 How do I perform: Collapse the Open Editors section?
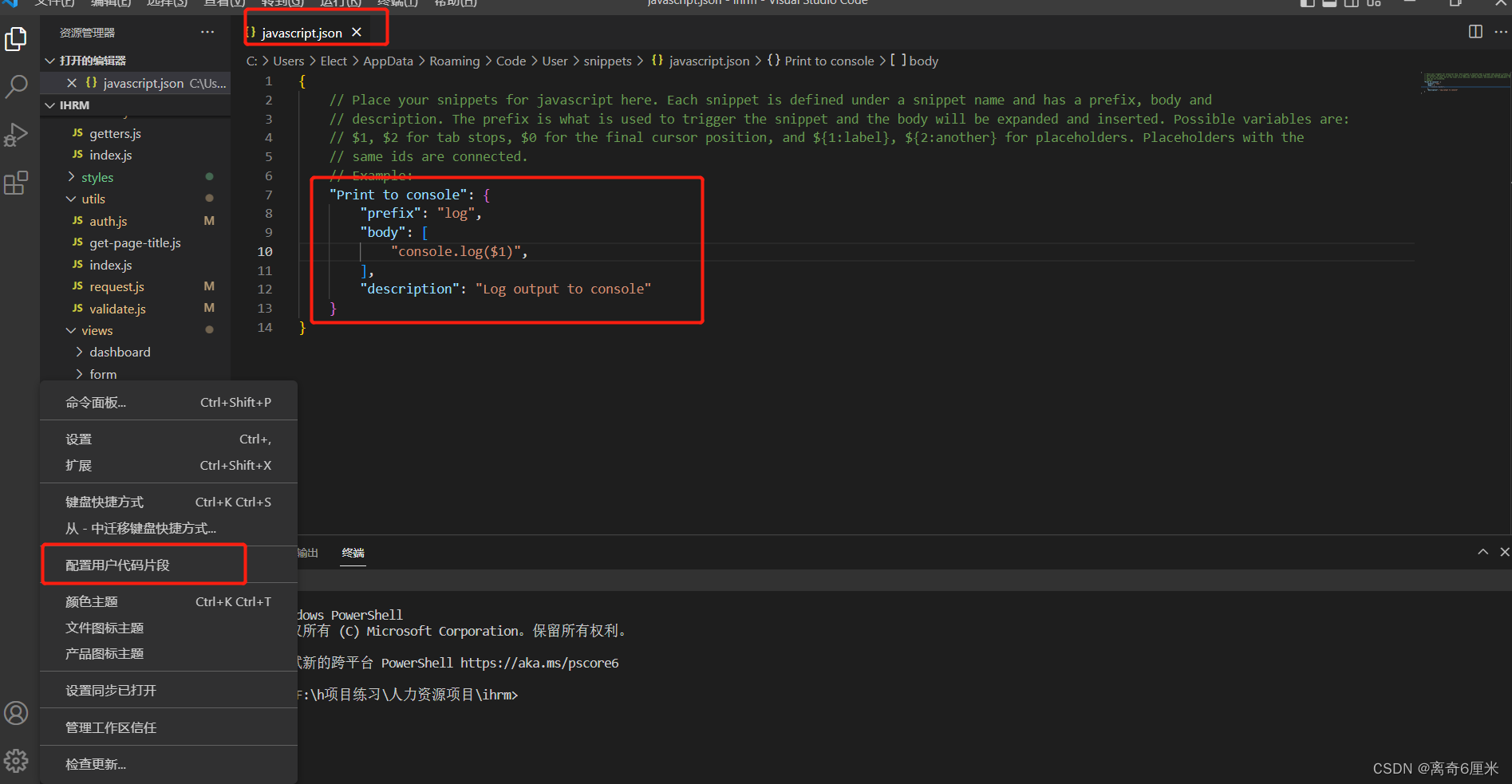50,61
